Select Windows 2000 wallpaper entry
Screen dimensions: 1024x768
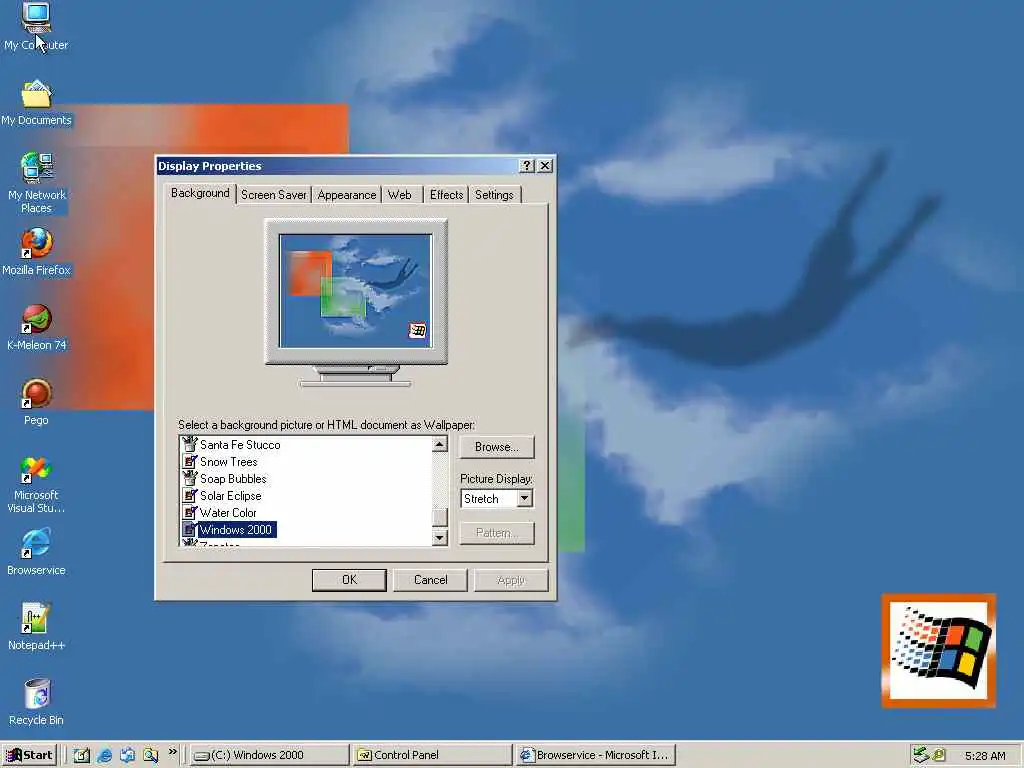click(236, 530)
